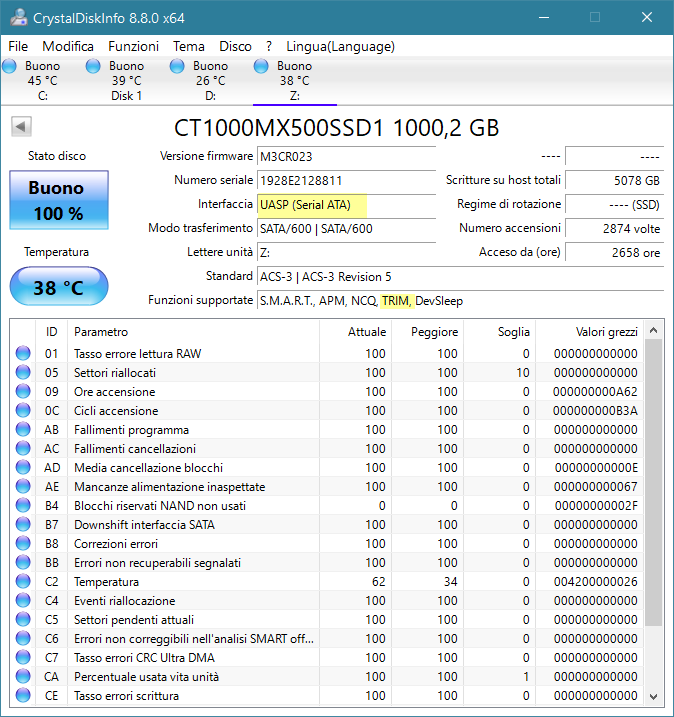Click the total host writes value 5078 GB
This screenshot has height=717, width=674.
pyautogui.click(x=614, y=181)
